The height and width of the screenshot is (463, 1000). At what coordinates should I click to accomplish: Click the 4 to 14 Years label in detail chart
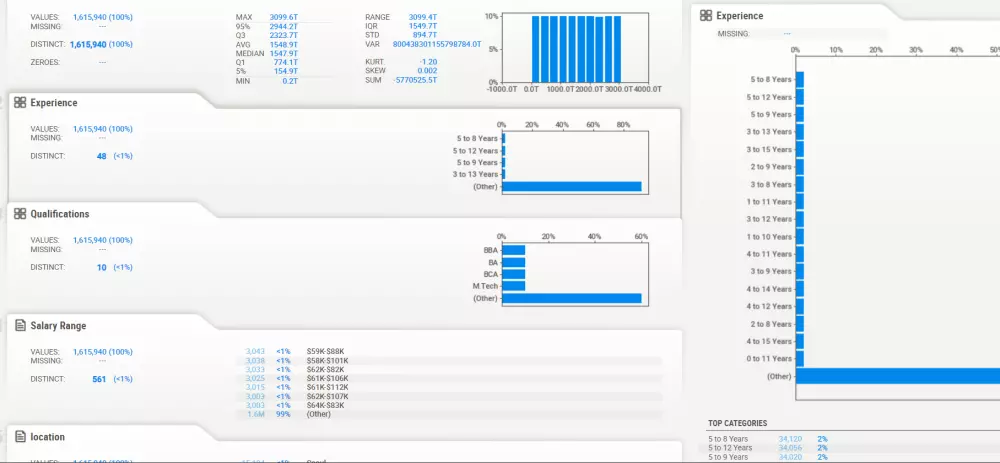[x=769, y=289]
